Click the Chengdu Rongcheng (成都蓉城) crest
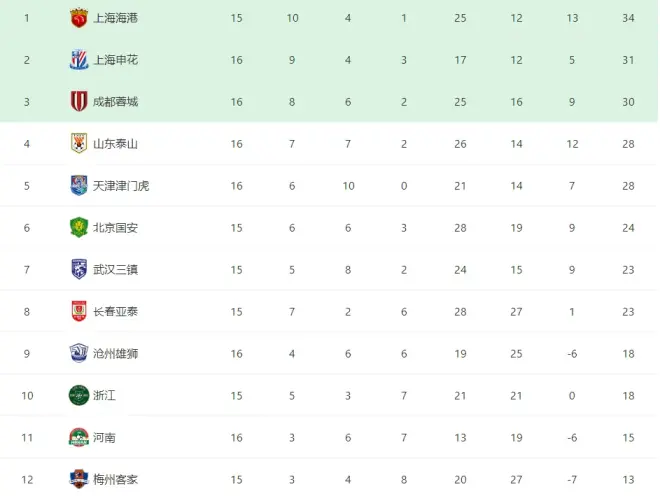660x496 pixels. pos(79,102)
